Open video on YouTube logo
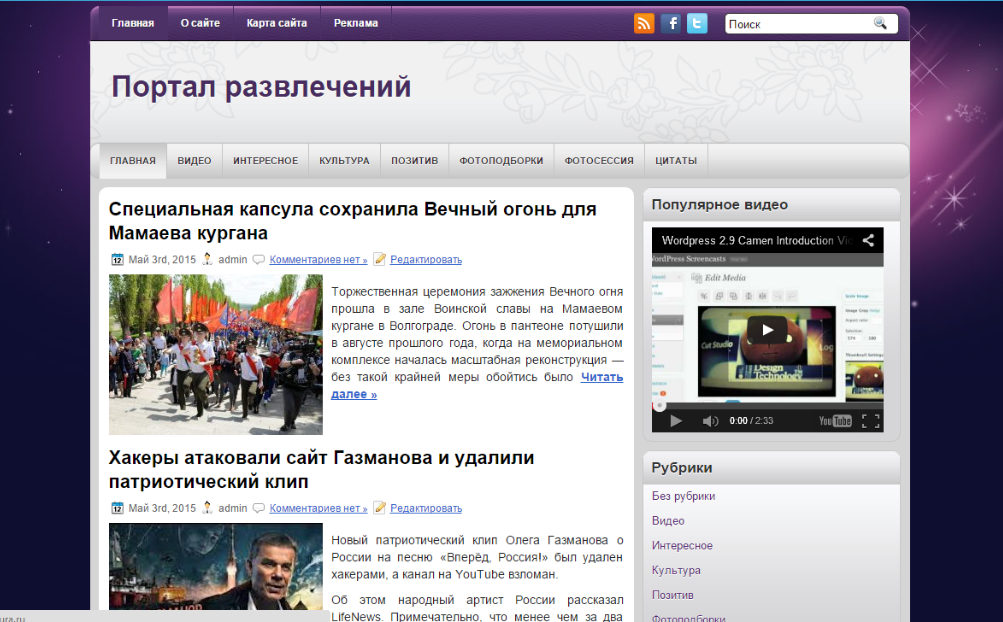1003x622 pixels. (835, 420)
